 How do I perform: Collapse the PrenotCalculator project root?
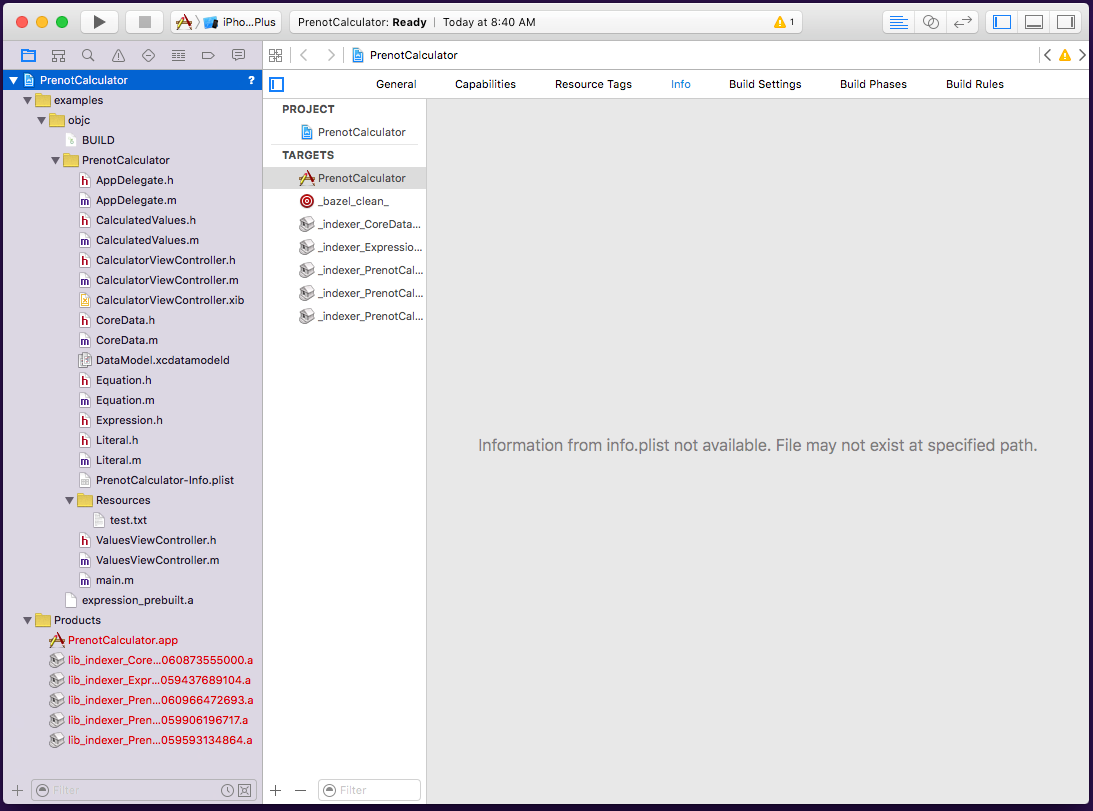pos(13,80)
